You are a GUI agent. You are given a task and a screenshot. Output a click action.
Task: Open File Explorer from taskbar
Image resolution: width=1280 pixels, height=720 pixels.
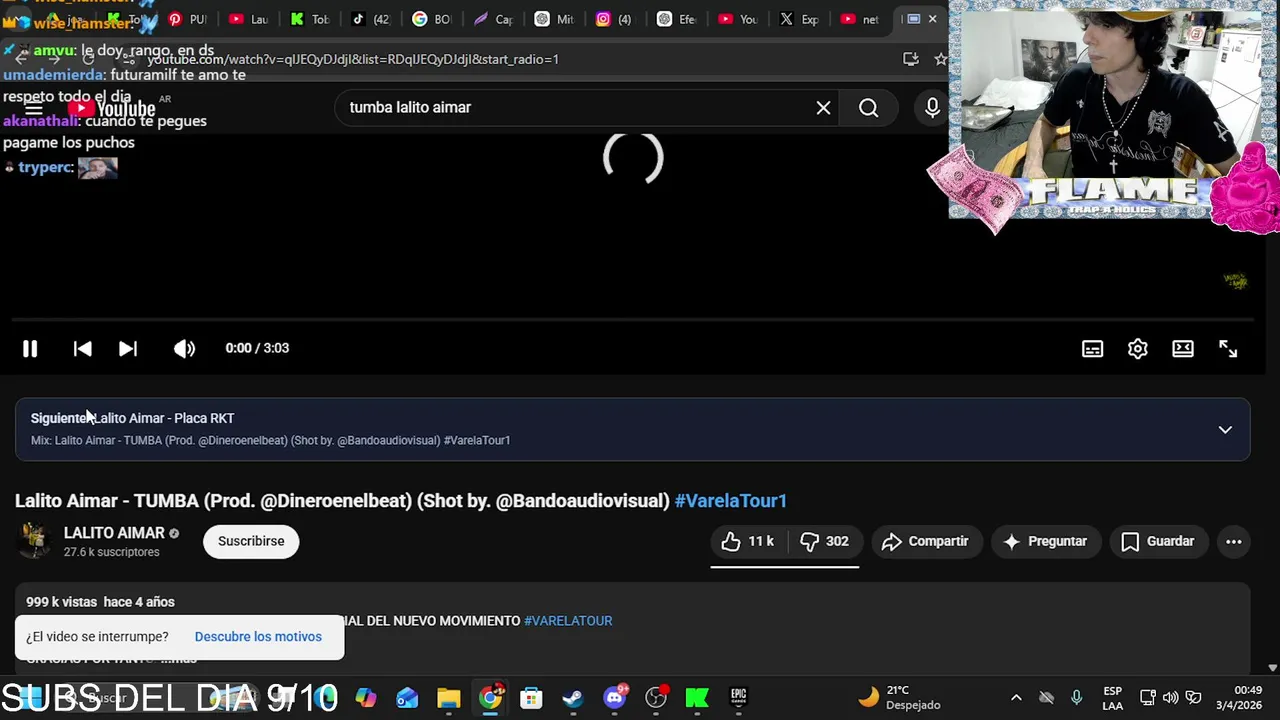pyautogui.click(x=449, y=698)
